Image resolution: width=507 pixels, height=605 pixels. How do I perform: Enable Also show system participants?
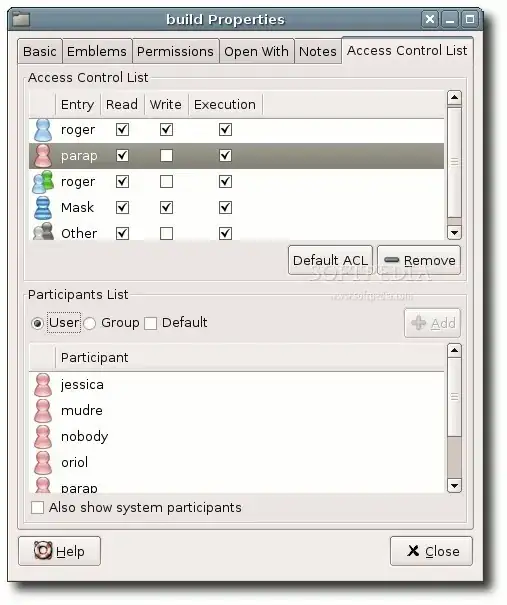click(37, 507)
